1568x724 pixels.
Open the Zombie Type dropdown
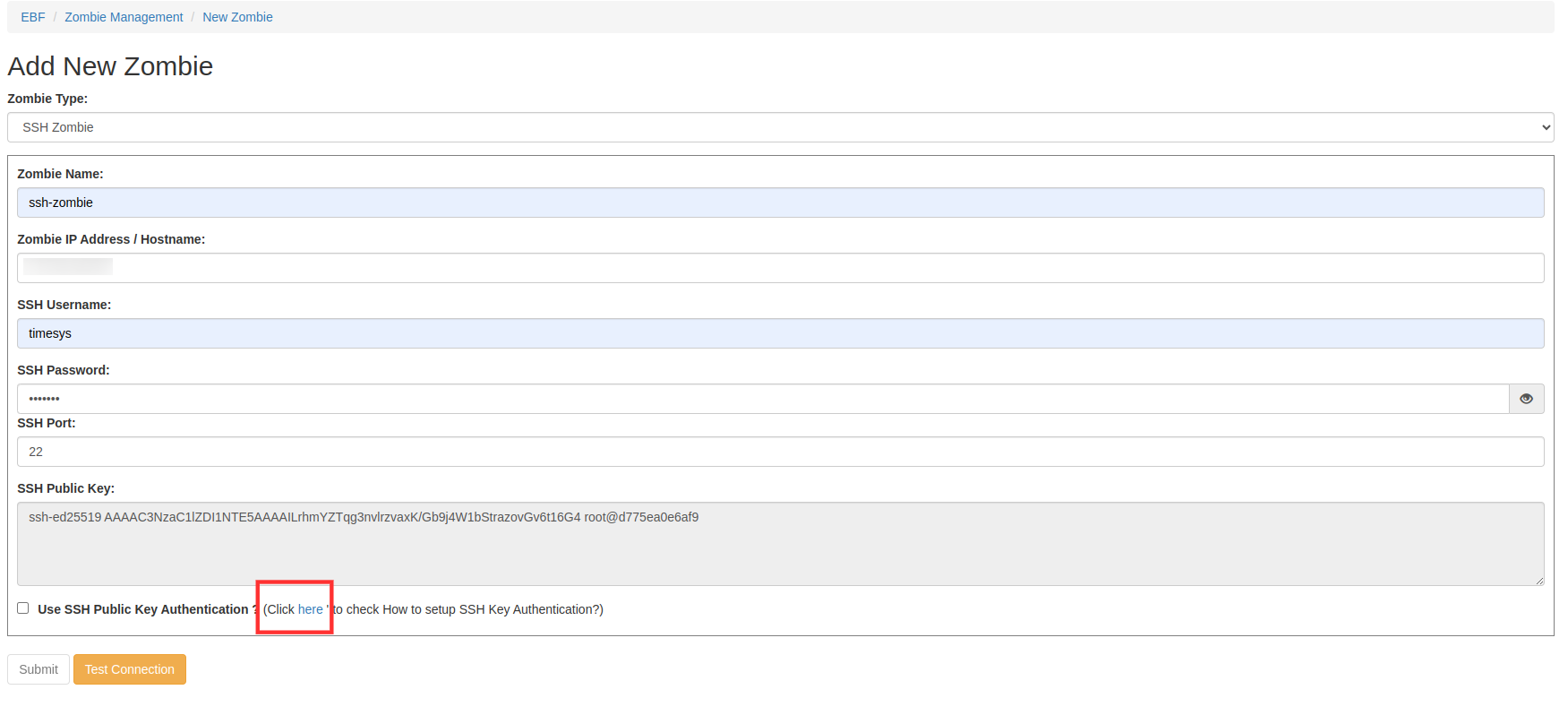780,127
